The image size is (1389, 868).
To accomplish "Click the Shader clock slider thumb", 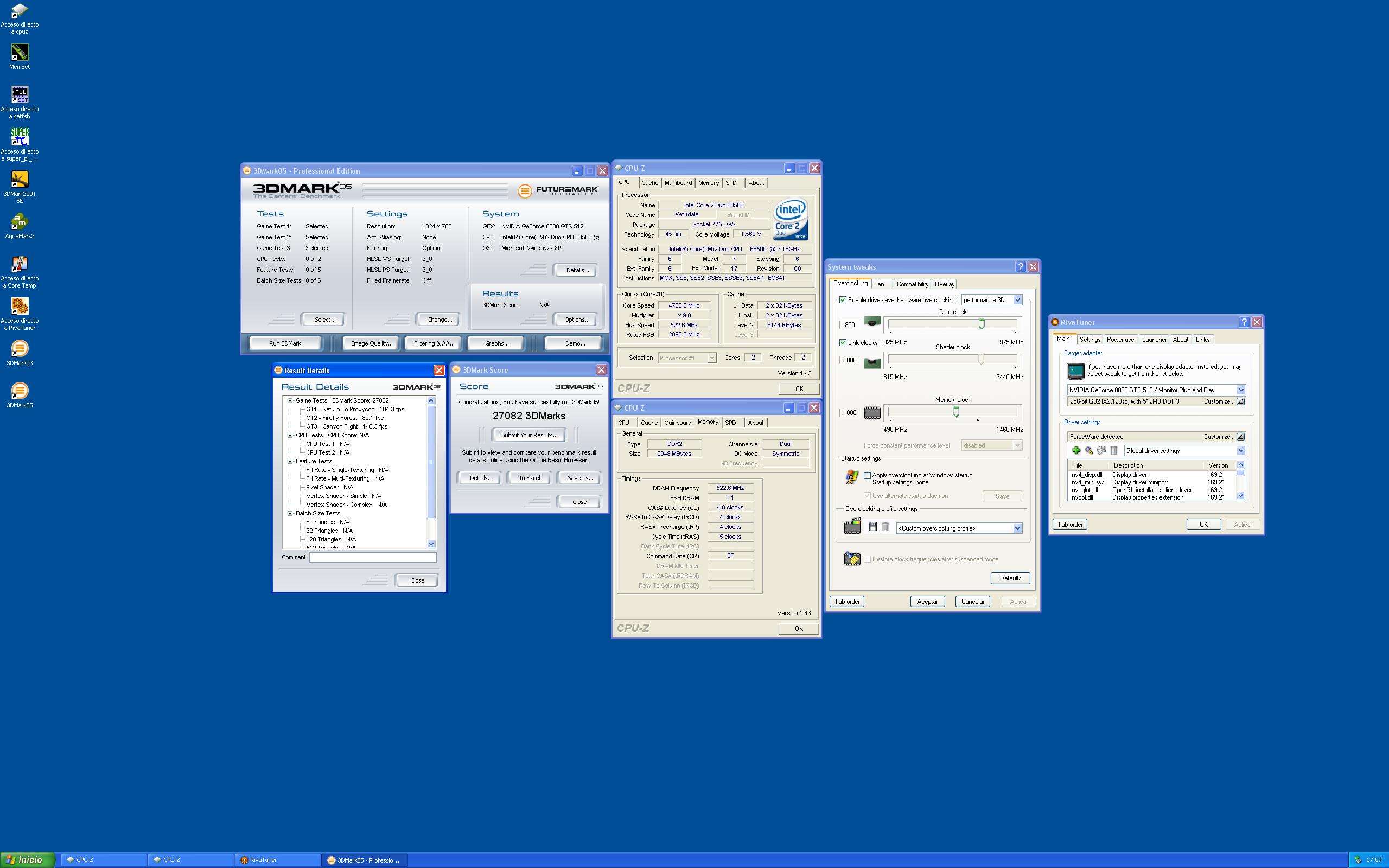I will point(981,359).
